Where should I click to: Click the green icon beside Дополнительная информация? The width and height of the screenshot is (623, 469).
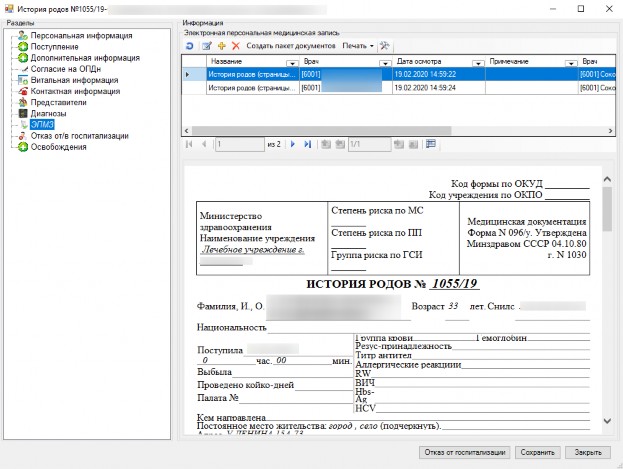23,58
